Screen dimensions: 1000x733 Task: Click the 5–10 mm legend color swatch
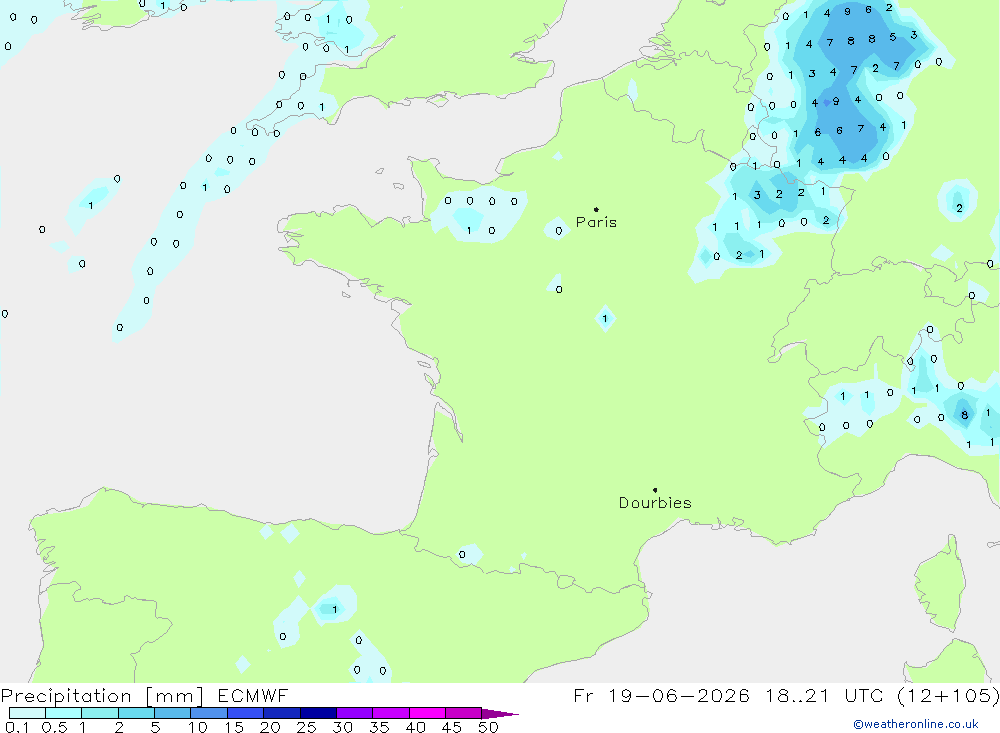pyautogui.click(x=172, y=713)
